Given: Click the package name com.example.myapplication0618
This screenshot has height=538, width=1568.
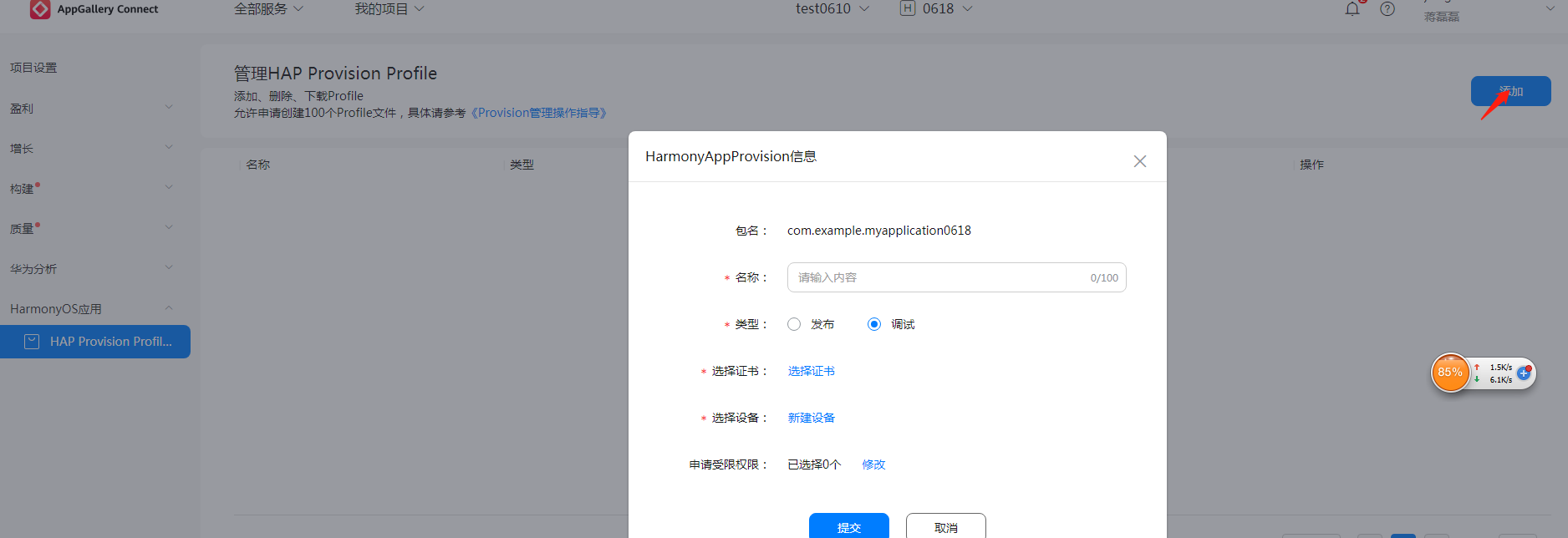Looking at the screenshot, I should [x=878, y=231].
